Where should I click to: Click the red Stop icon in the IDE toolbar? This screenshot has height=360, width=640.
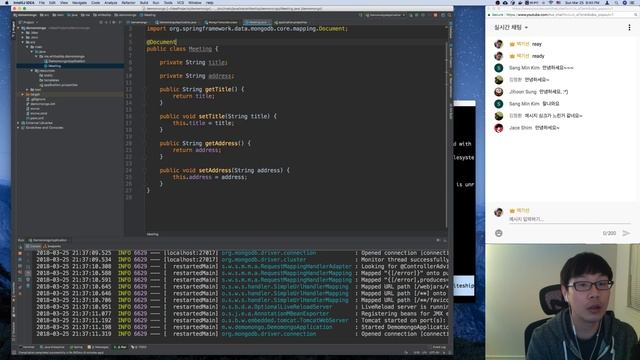[436, 15]
